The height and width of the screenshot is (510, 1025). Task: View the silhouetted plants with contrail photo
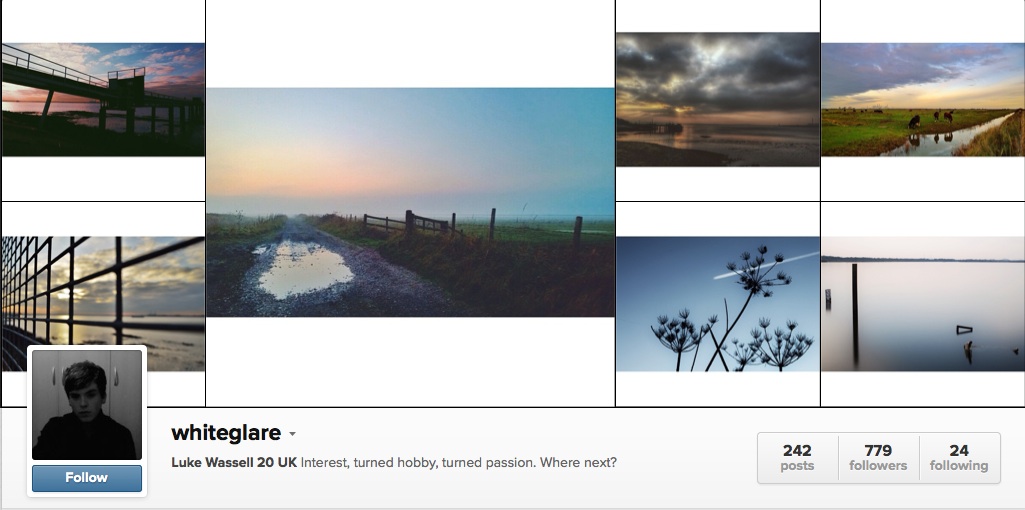point(718,303)
